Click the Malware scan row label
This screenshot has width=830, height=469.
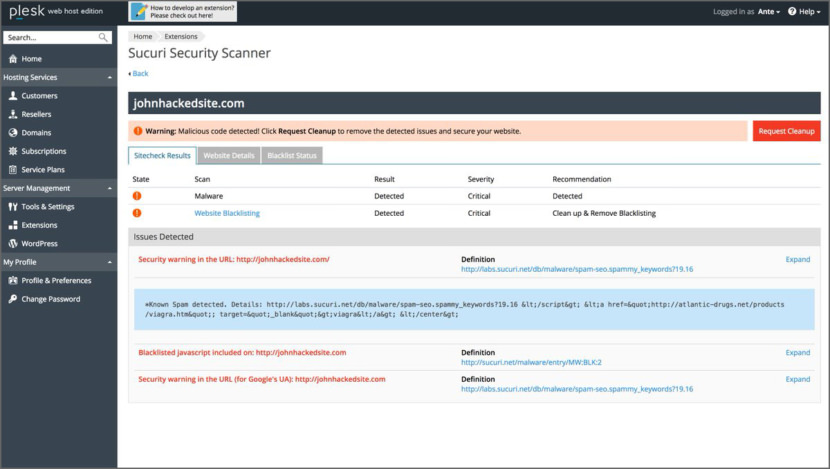tap(209, 196)
